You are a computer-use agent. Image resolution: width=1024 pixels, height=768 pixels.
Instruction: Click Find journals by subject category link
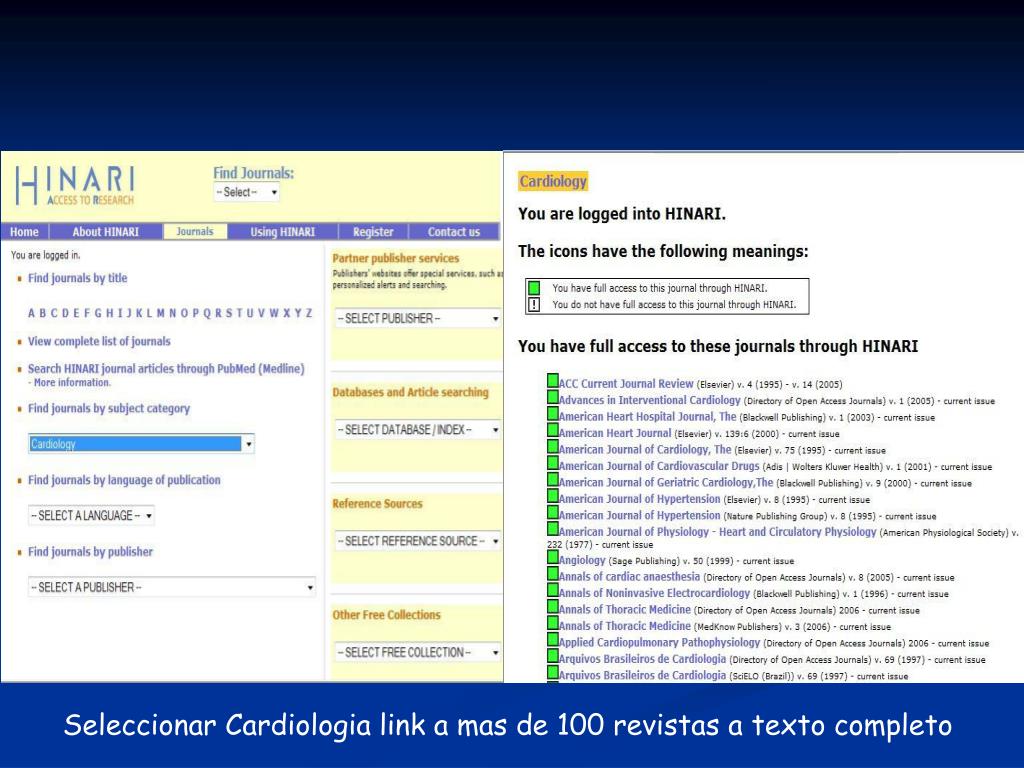coord(108,408)
